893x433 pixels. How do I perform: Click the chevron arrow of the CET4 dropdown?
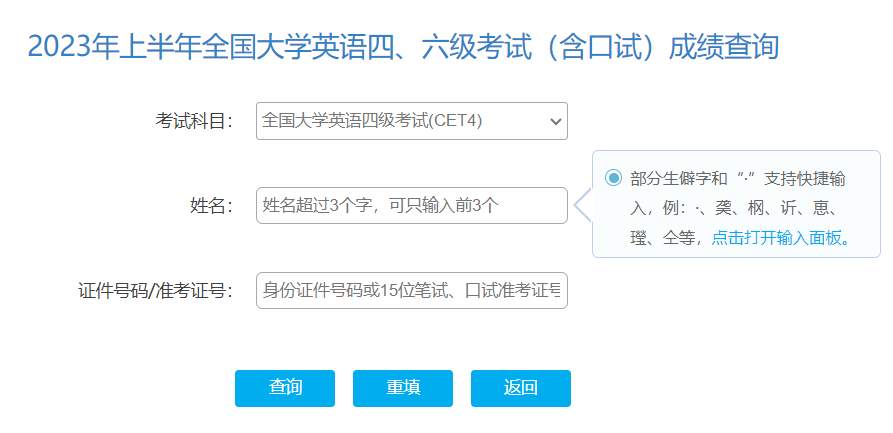pyautogui.click(x=556, y=121)
